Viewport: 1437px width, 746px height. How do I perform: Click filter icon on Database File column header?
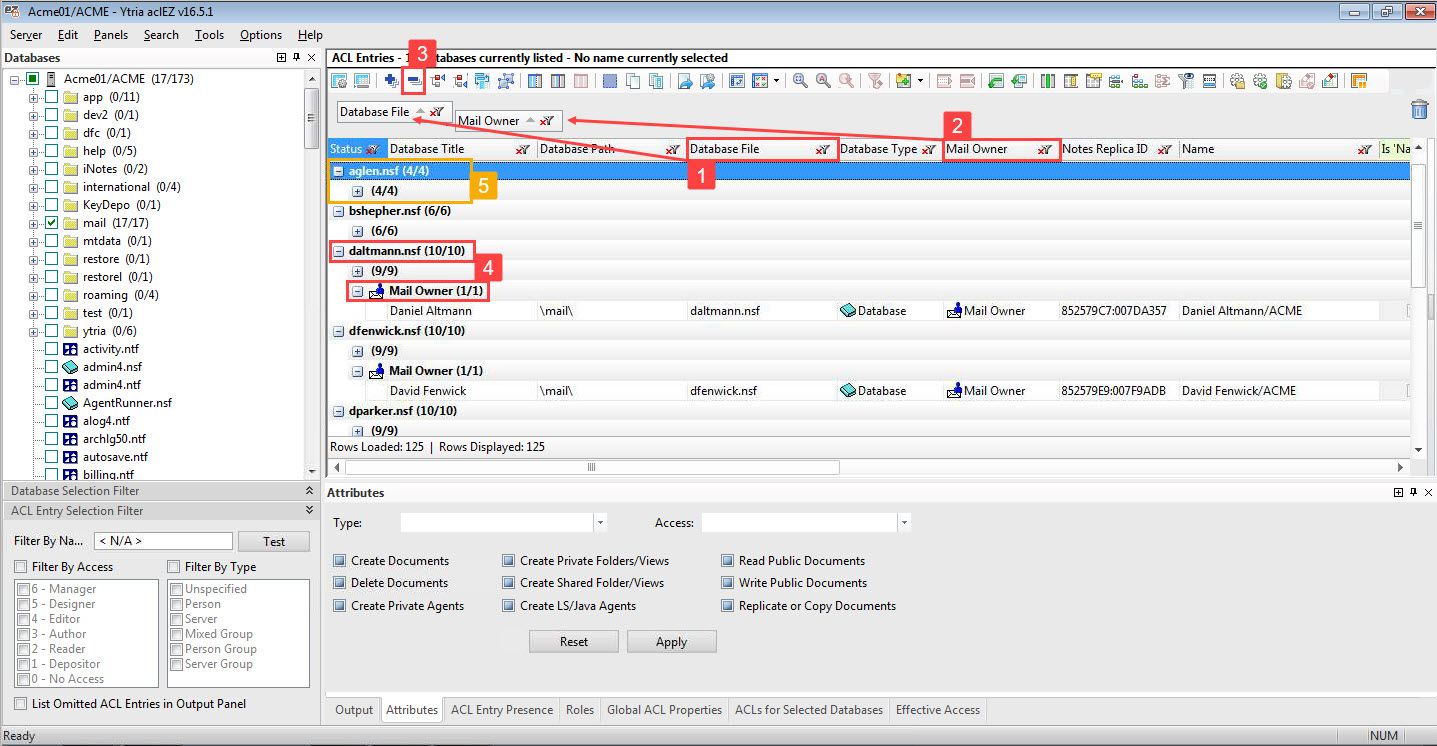point(822,150)
